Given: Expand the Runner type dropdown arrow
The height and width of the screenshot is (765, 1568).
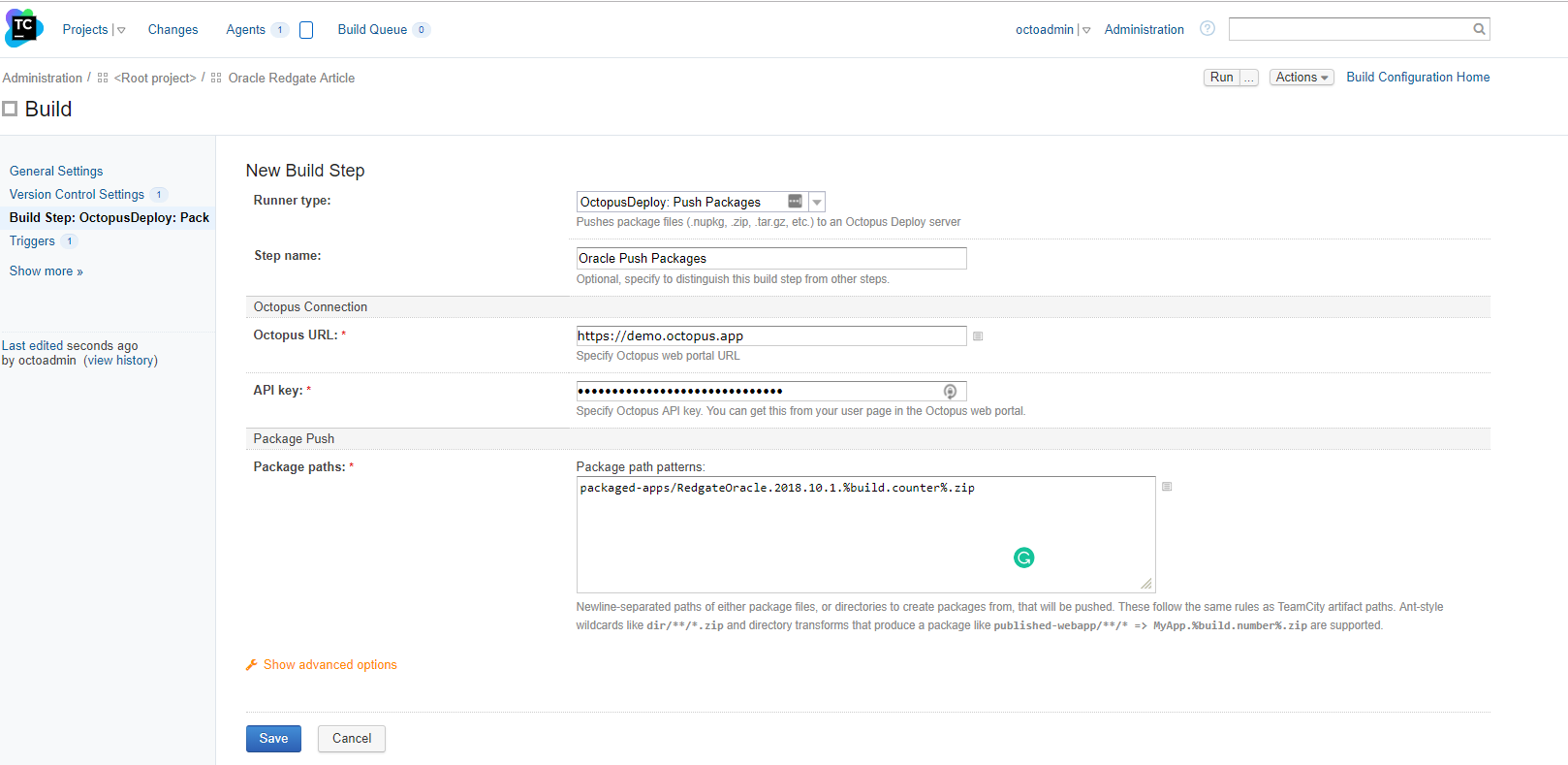Looking at the screenshot, I should (817, 203).
